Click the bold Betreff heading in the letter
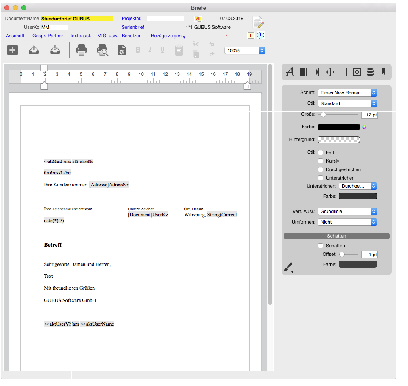The image size is (408, 386). (x=53, y=245)
